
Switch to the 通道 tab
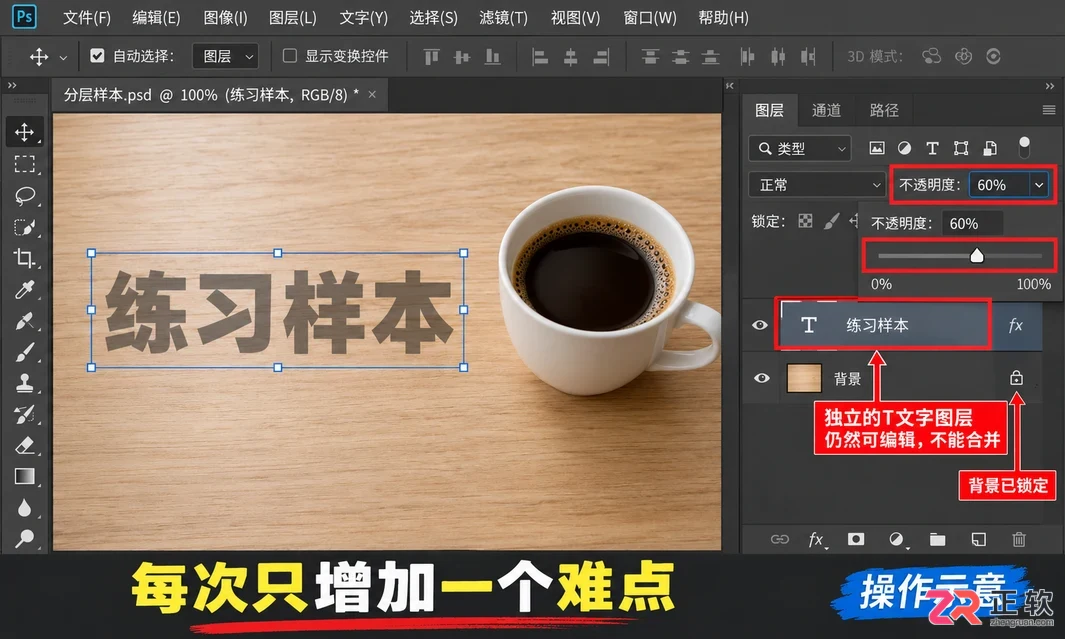pos(826,110)
